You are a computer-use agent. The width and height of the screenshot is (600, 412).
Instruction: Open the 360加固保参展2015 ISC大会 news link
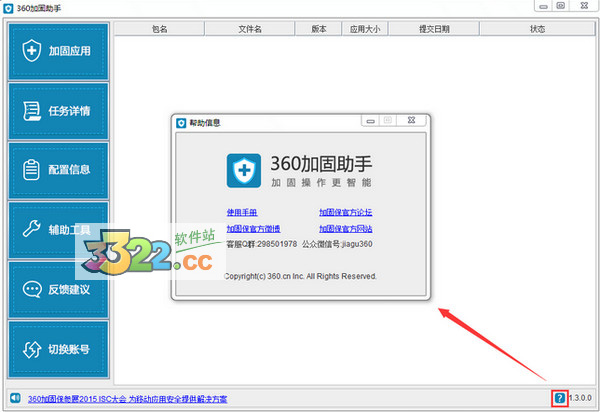[x=127, y=399]
